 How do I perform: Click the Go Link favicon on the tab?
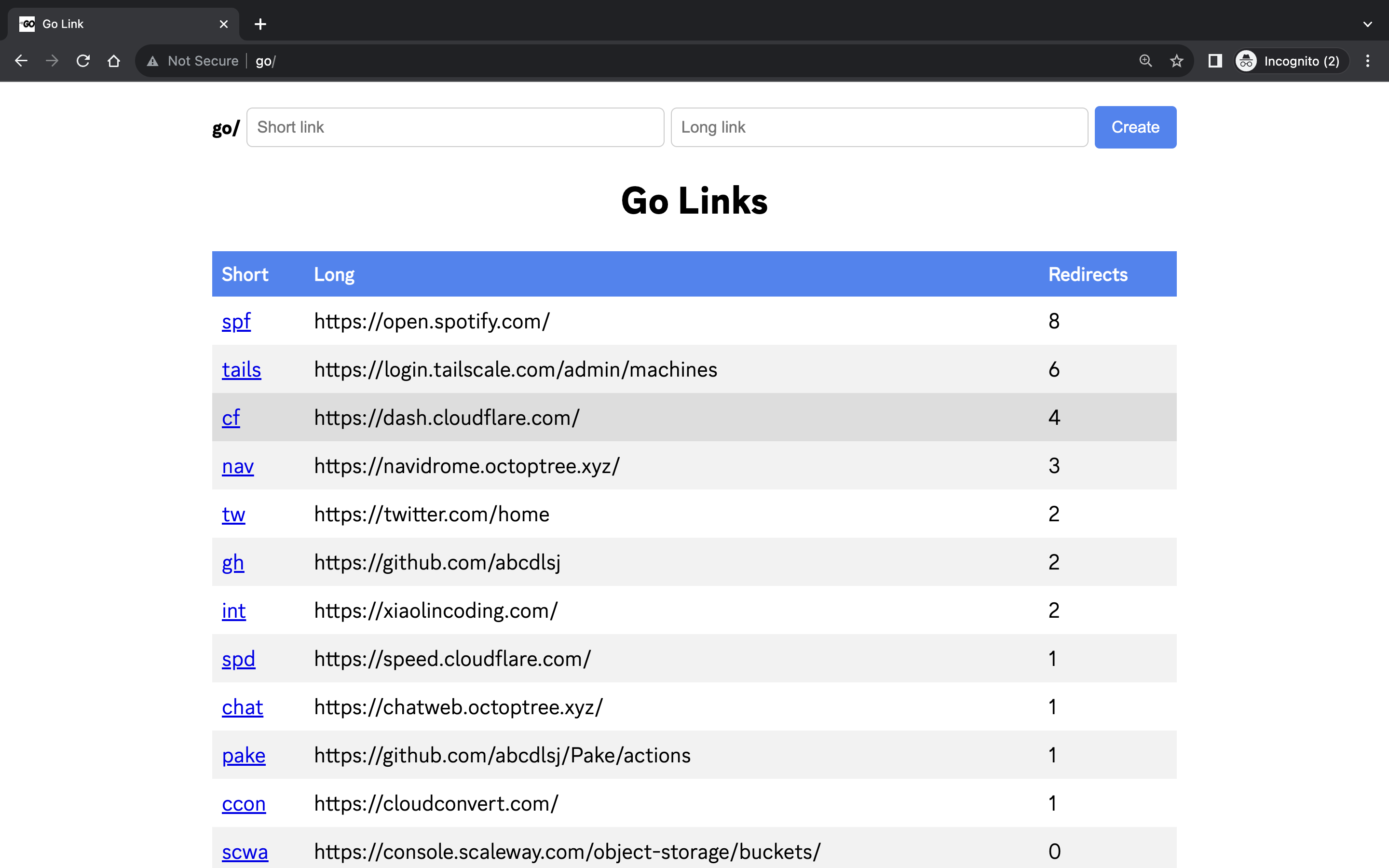[27, 24]
